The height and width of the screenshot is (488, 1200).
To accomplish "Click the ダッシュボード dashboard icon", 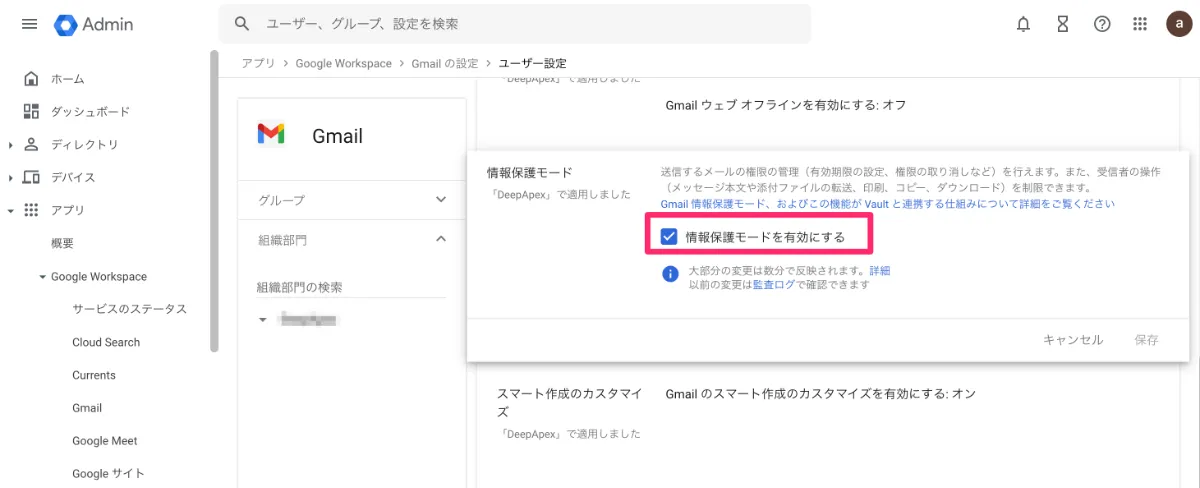I will (31, 111).
